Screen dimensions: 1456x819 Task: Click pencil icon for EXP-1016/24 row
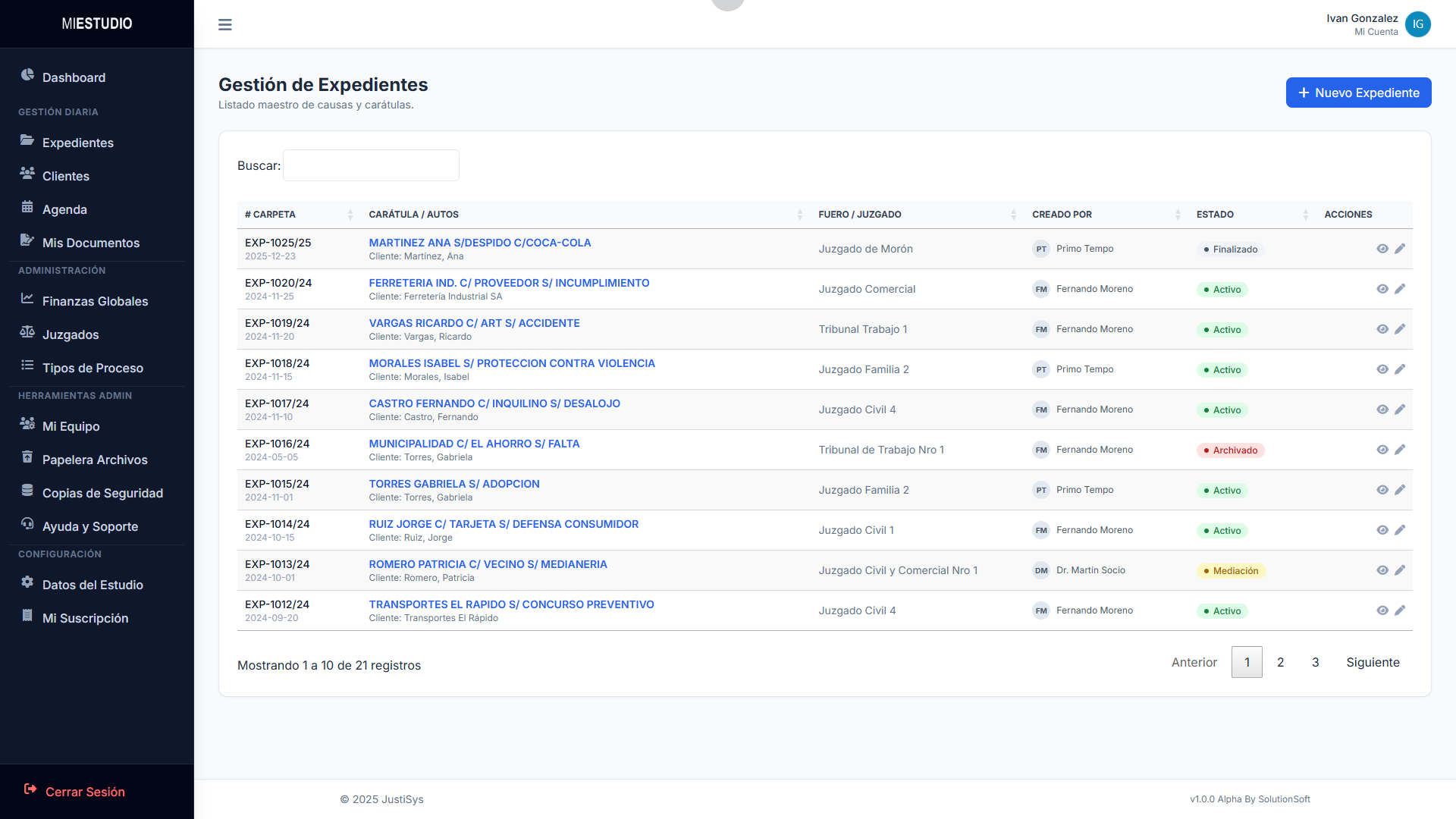point(1400,450)
